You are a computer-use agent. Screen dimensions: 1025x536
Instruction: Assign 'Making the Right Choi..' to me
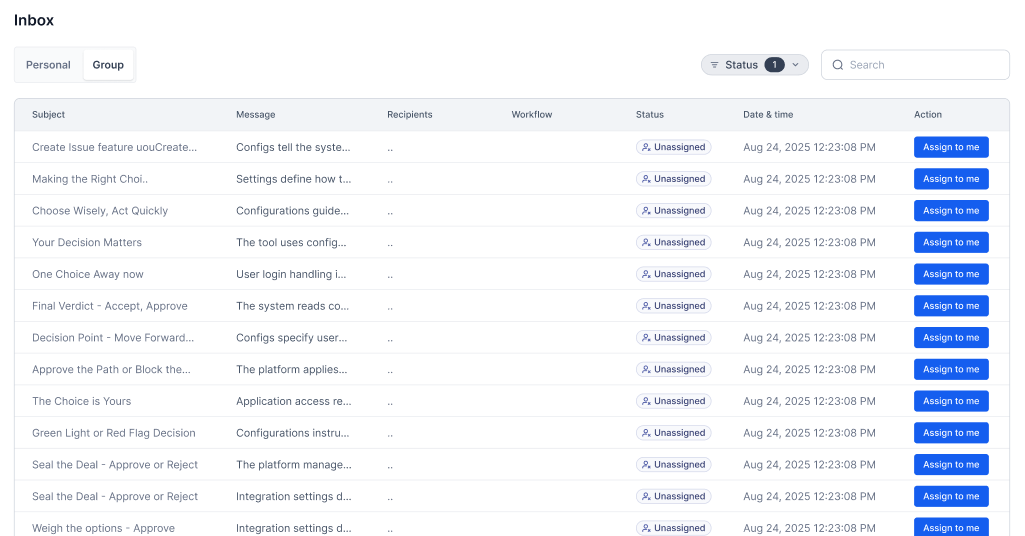tap(950, 179)
